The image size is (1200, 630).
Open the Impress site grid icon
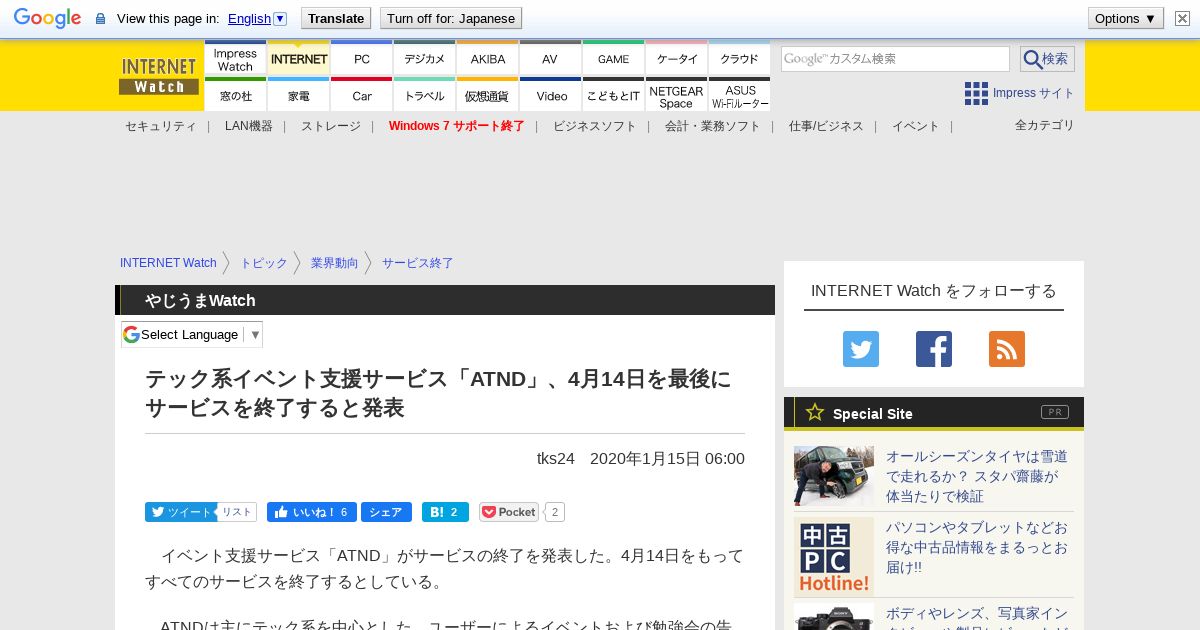976,93
